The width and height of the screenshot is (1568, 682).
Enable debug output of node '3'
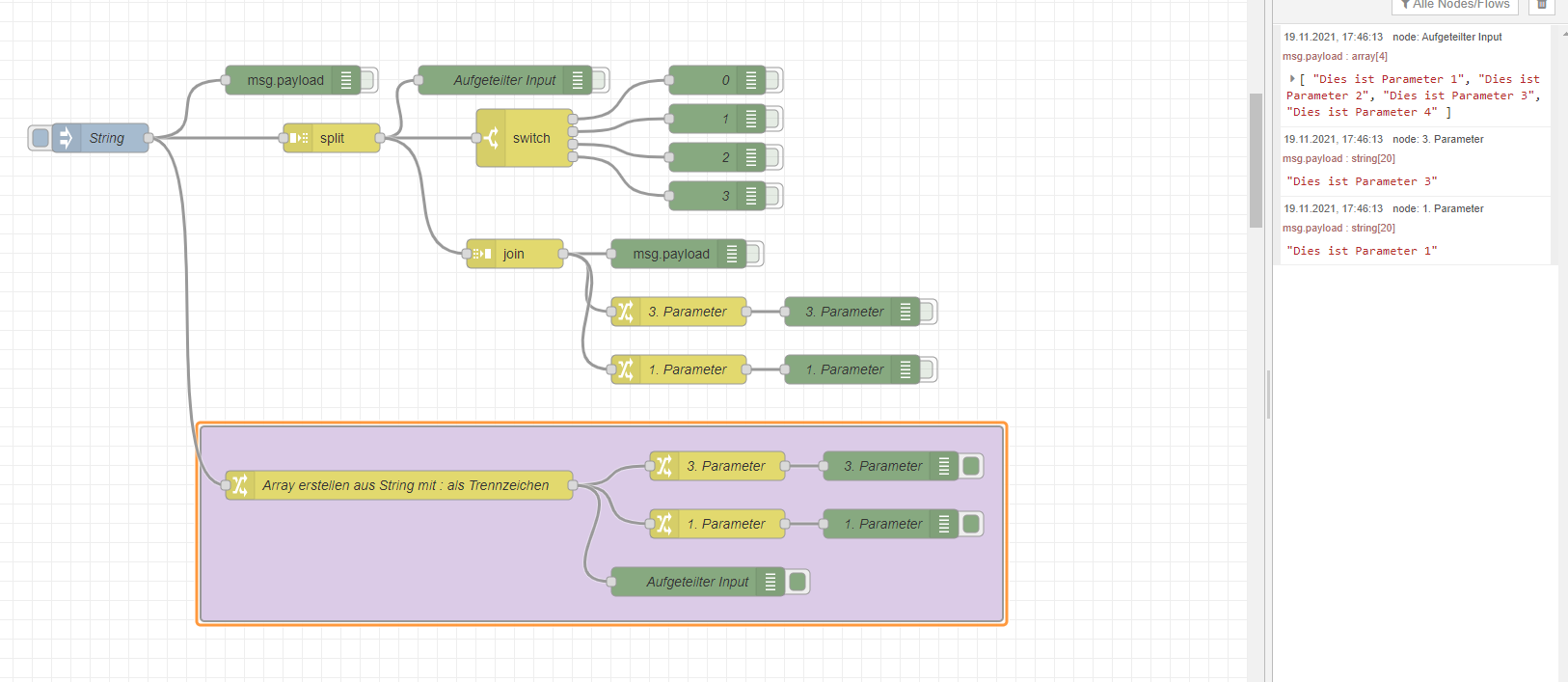774,196
